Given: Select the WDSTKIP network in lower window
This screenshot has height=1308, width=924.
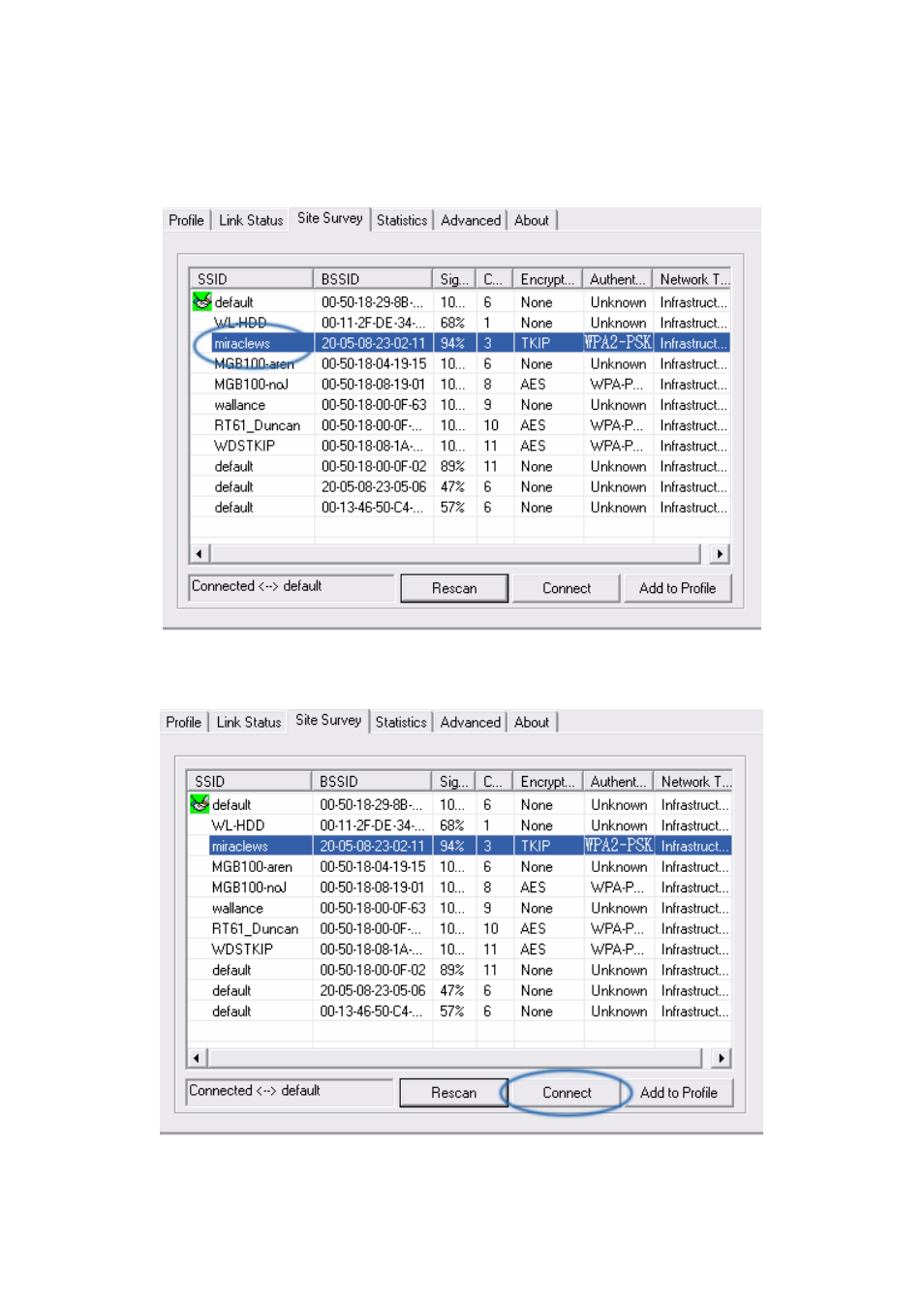Looking at the screenshot, I should [x=459, y=950].
